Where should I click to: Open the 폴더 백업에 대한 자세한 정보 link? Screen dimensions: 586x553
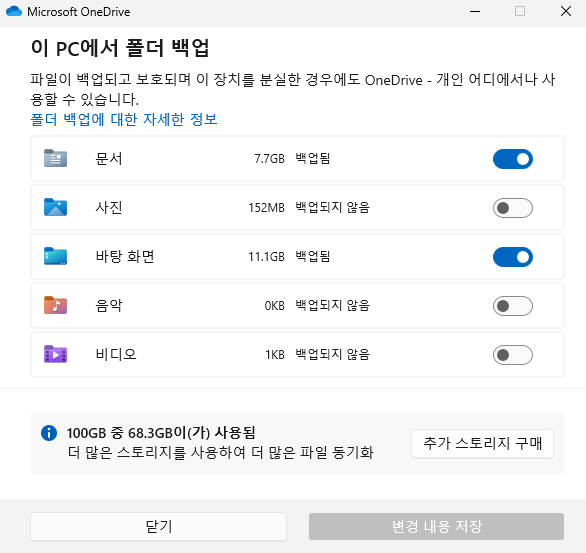coord(124,120)
